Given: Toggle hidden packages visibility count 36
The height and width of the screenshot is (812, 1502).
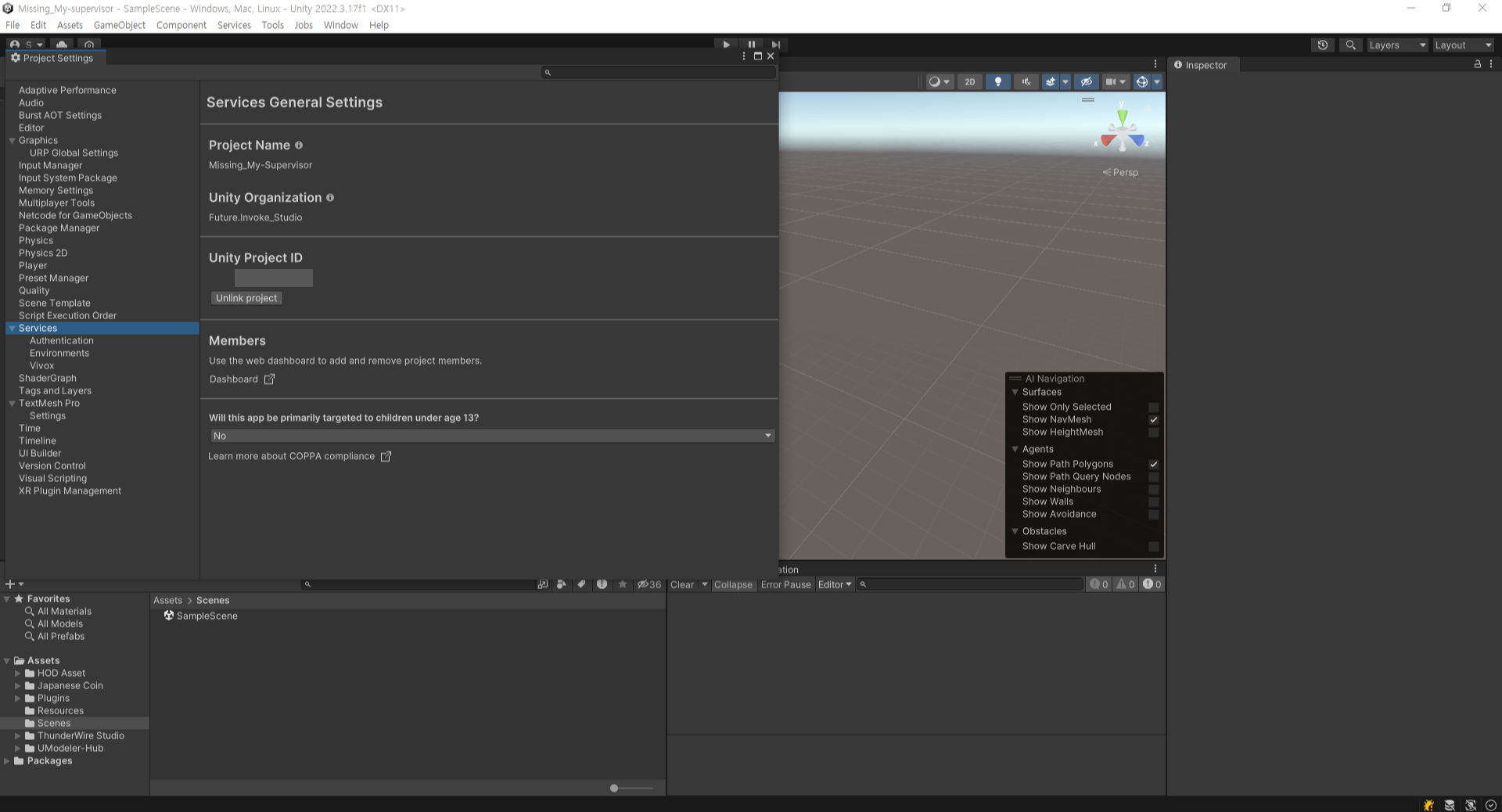Looking at the screenshot, I should [649, 584].
